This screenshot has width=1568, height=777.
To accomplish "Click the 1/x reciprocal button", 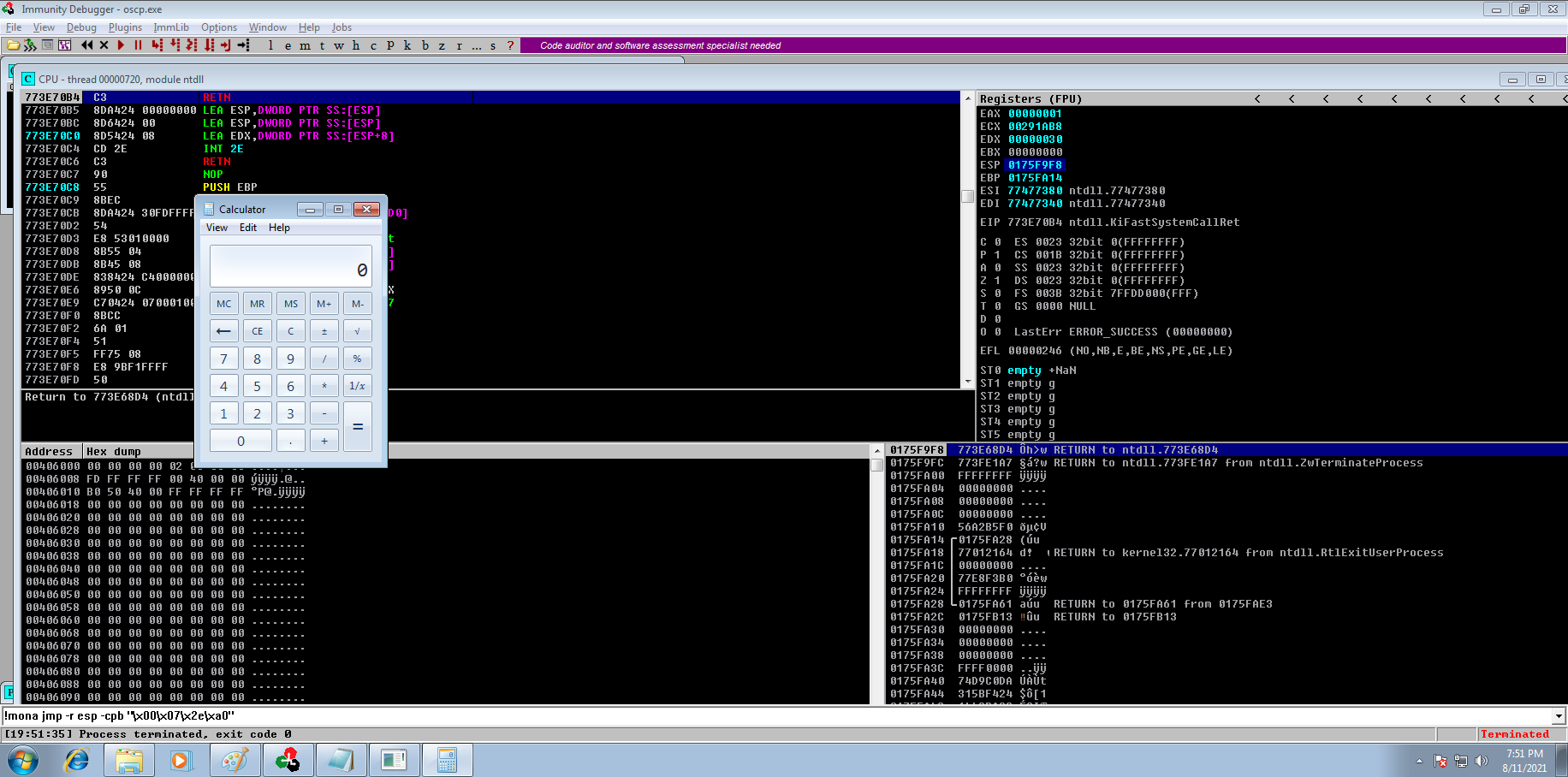I will (358, 386).
